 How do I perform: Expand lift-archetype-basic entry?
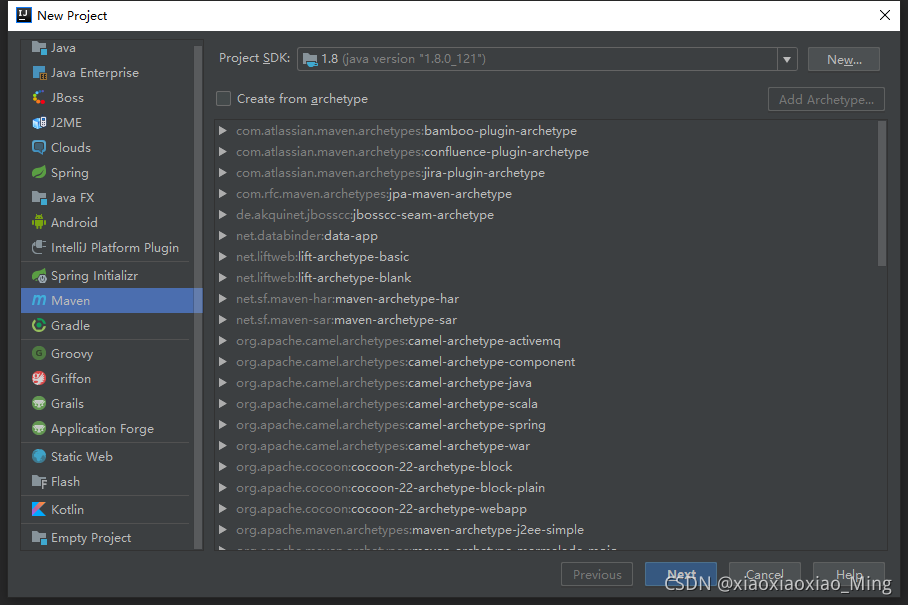coord(222,256)
